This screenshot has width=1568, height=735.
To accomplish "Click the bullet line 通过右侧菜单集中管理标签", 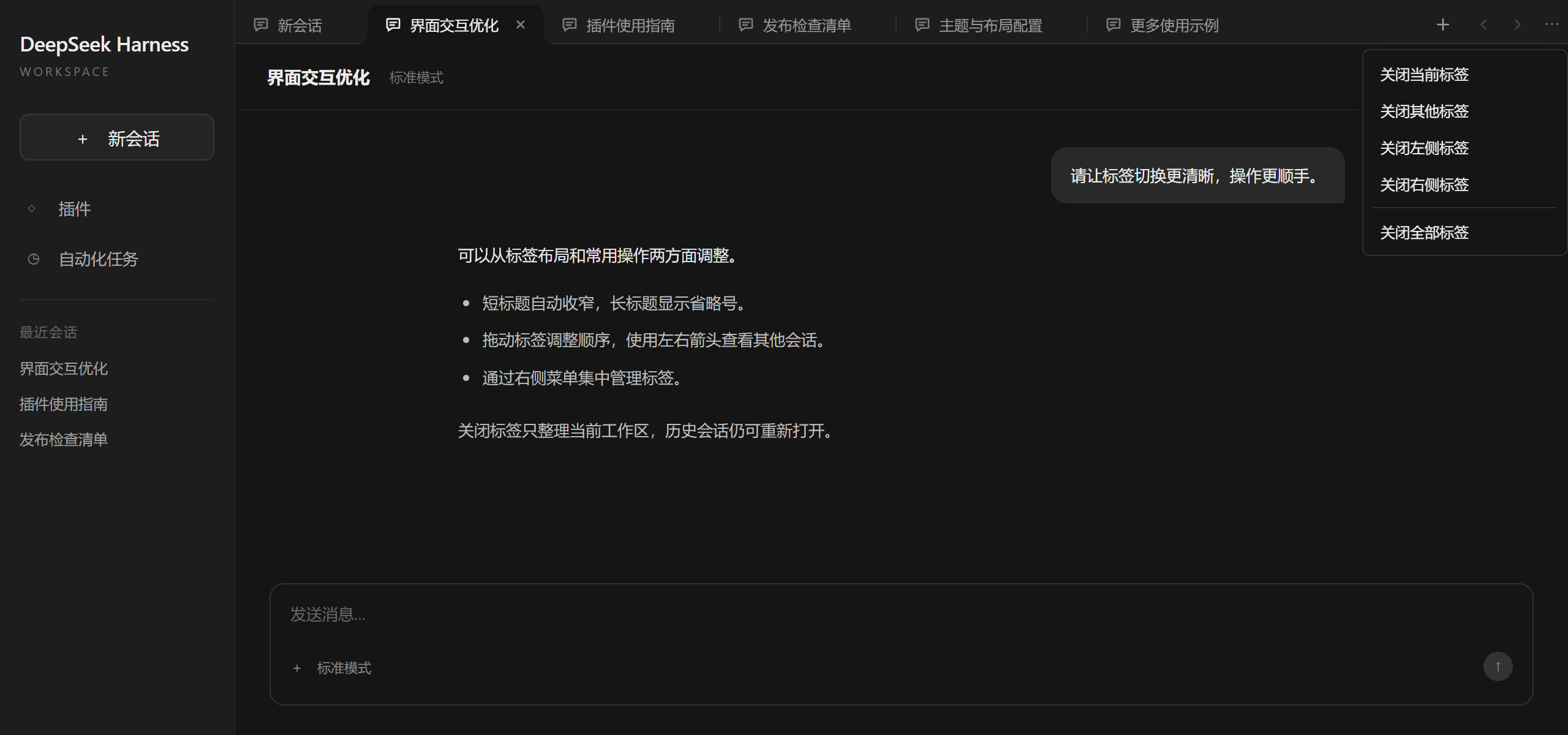I will coord(582,378).
